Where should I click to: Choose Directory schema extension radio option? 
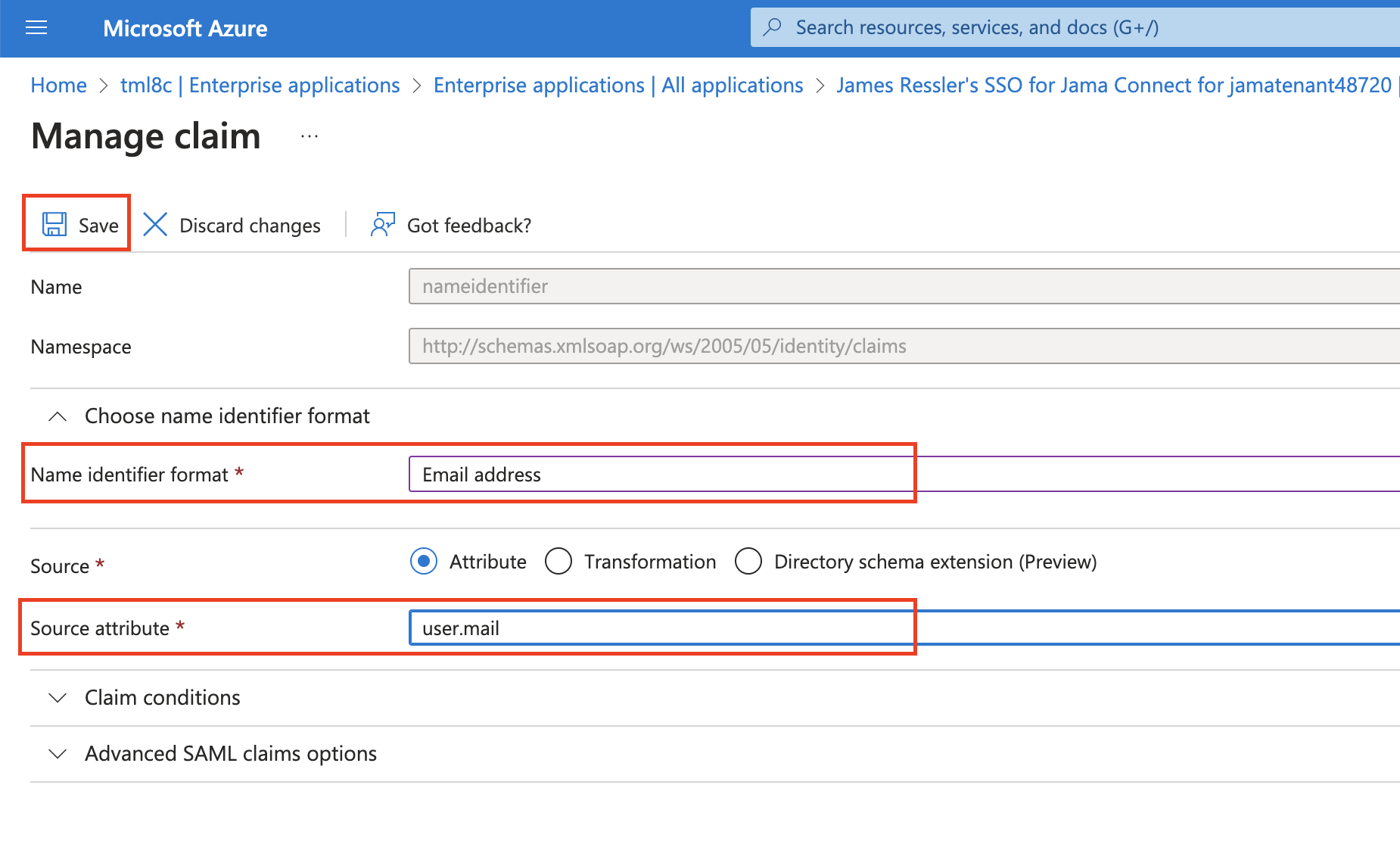click(748, 562)
